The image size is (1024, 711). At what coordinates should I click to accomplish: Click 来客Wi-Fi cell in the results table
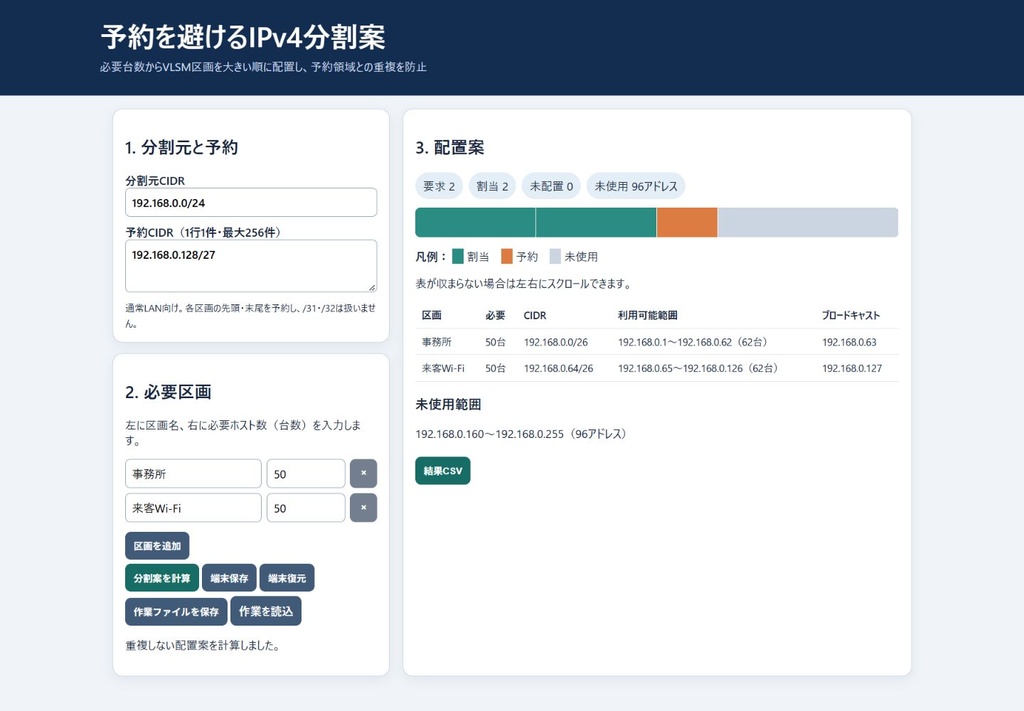click(443, 368)
